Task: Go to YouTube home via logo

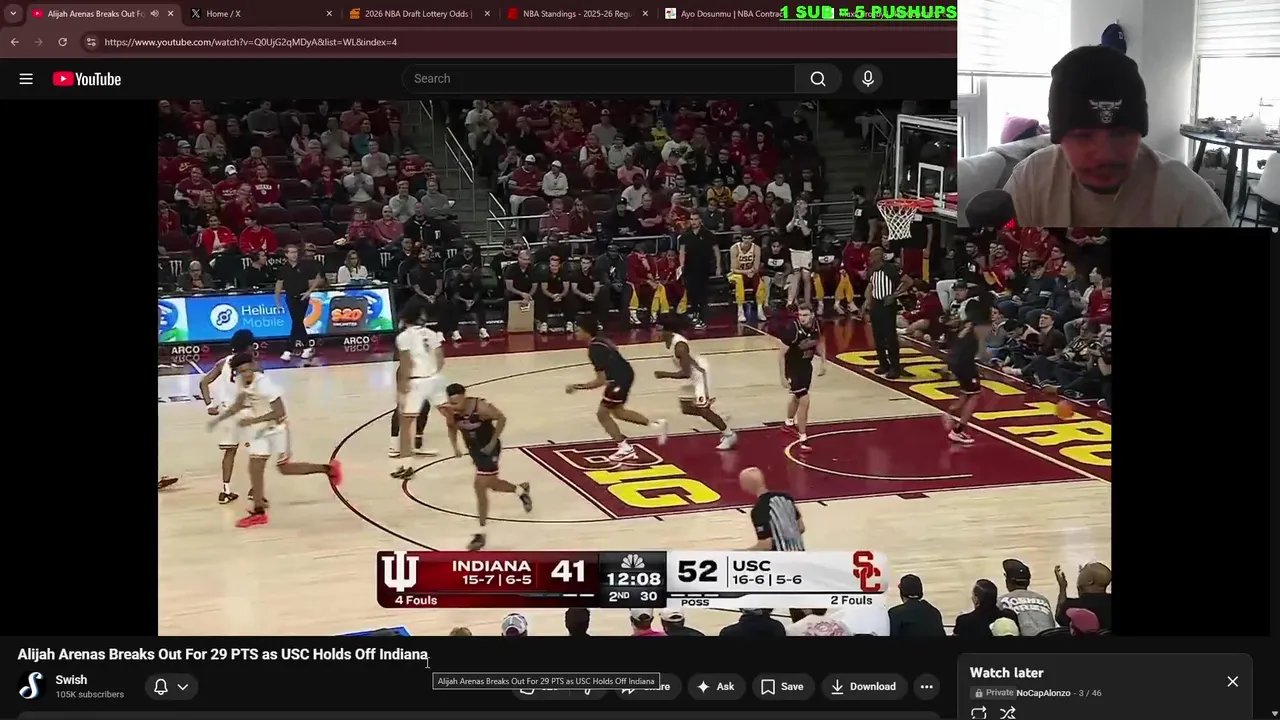Action: pyautogui.click(x=87, y=79)
